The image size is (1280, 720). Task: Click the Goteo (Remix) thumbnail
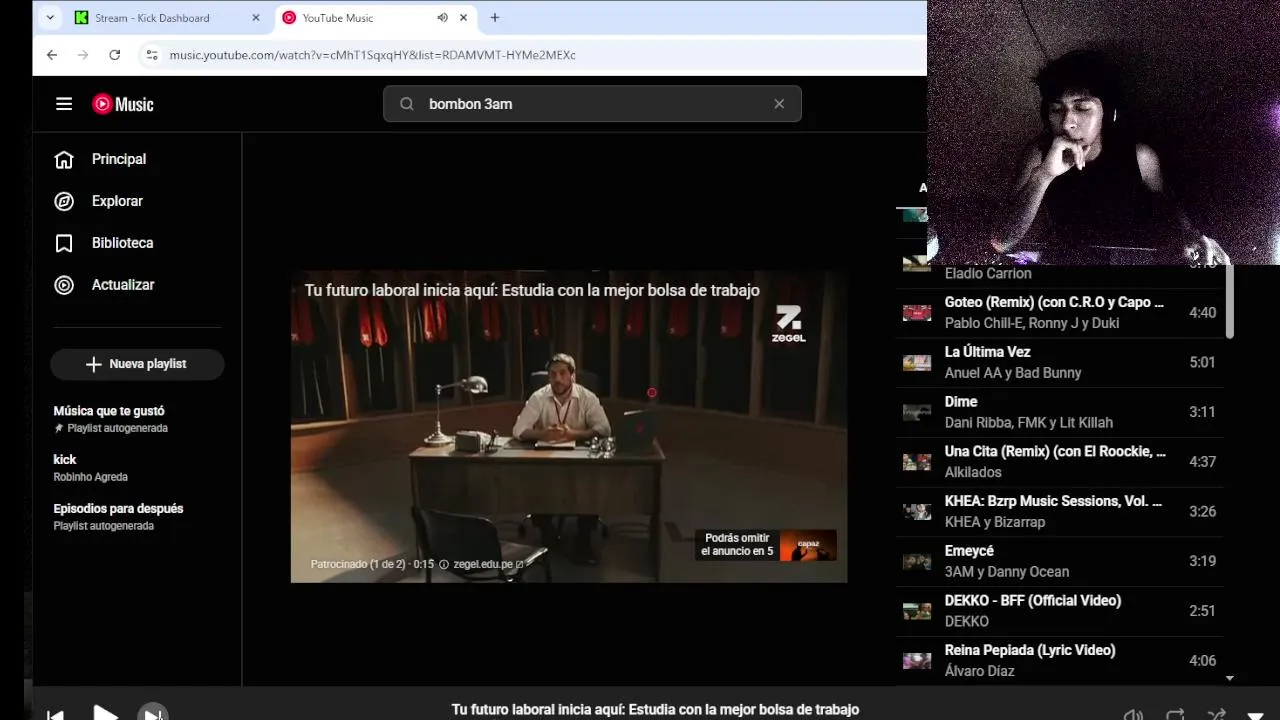(x=917, y=313)
